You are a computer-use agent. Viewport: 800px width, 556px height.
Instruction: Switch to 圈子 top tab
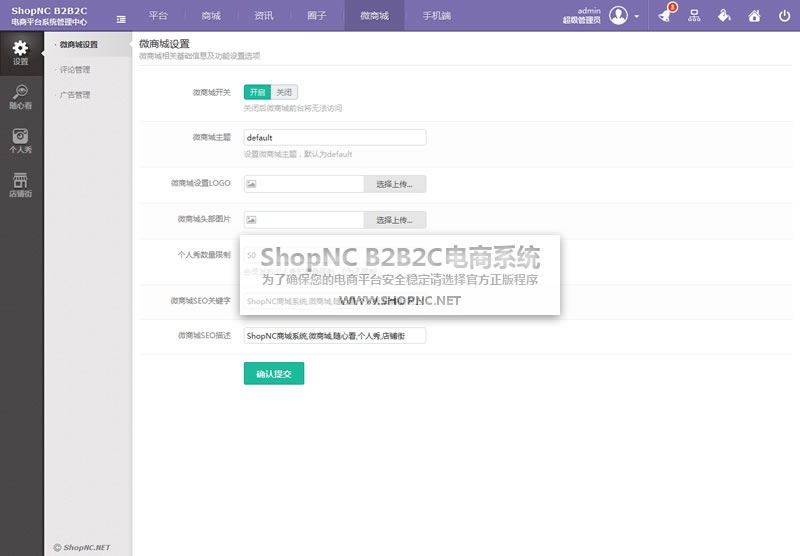tap(316, 16)
